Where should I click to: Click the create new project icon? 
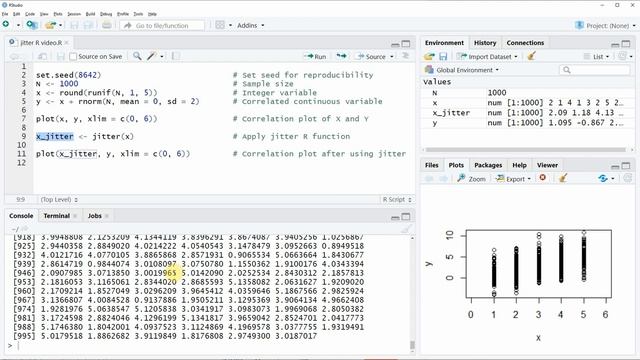[32, 25]
